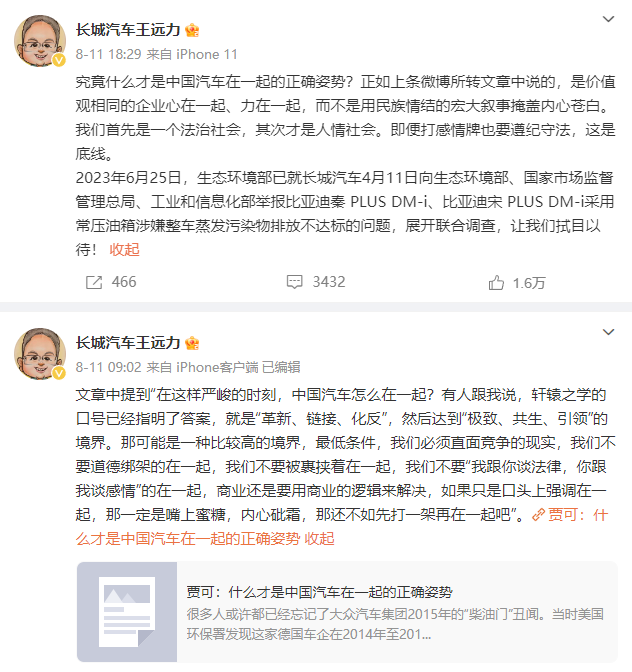632x672 pixels.
Task: Click timestamp 8-11 09:02 of second post
Action: (108, 367)
